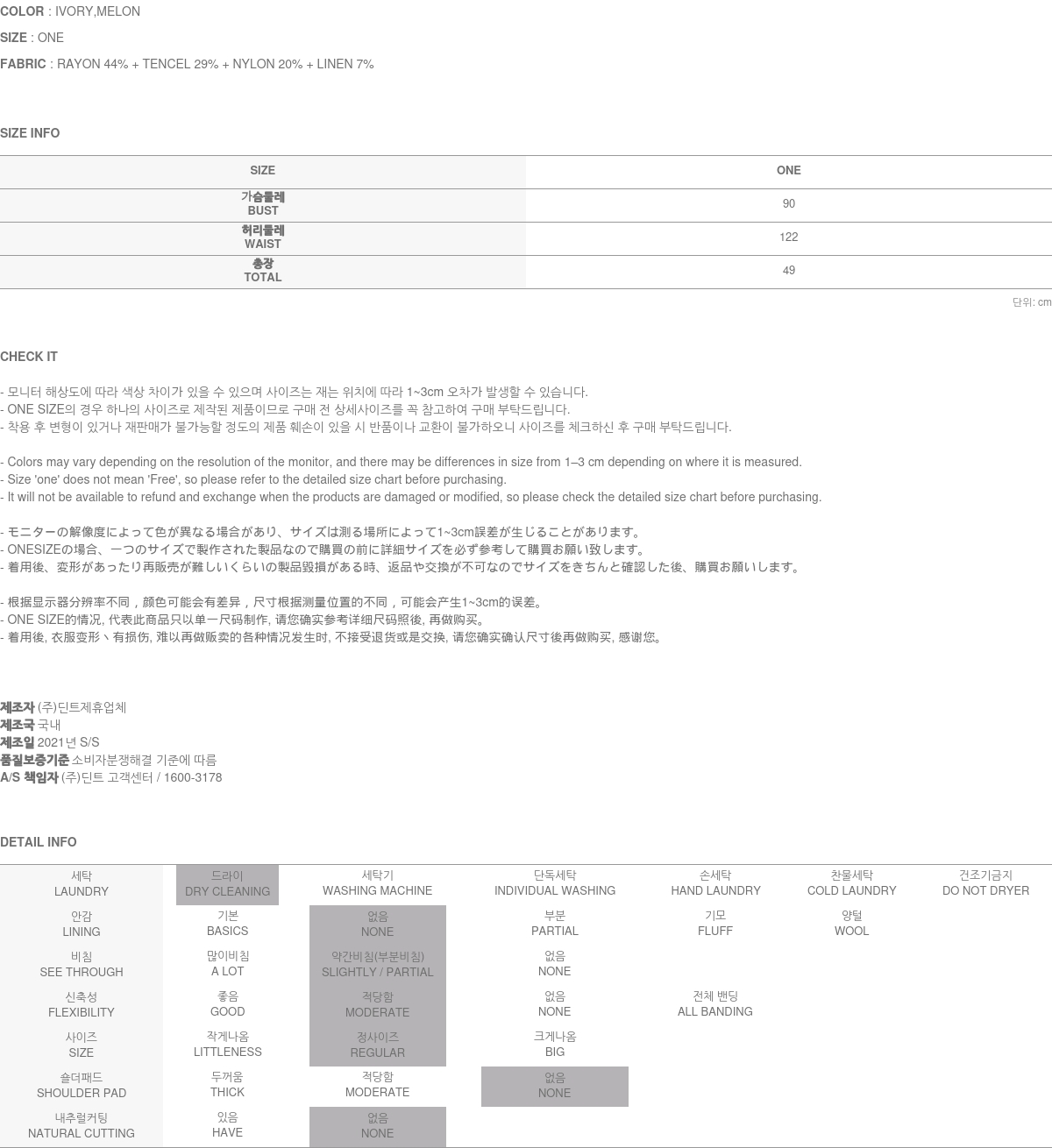Click the FABRIC composition text line
1052x1148 pixels.
click(x=187, y=64)
